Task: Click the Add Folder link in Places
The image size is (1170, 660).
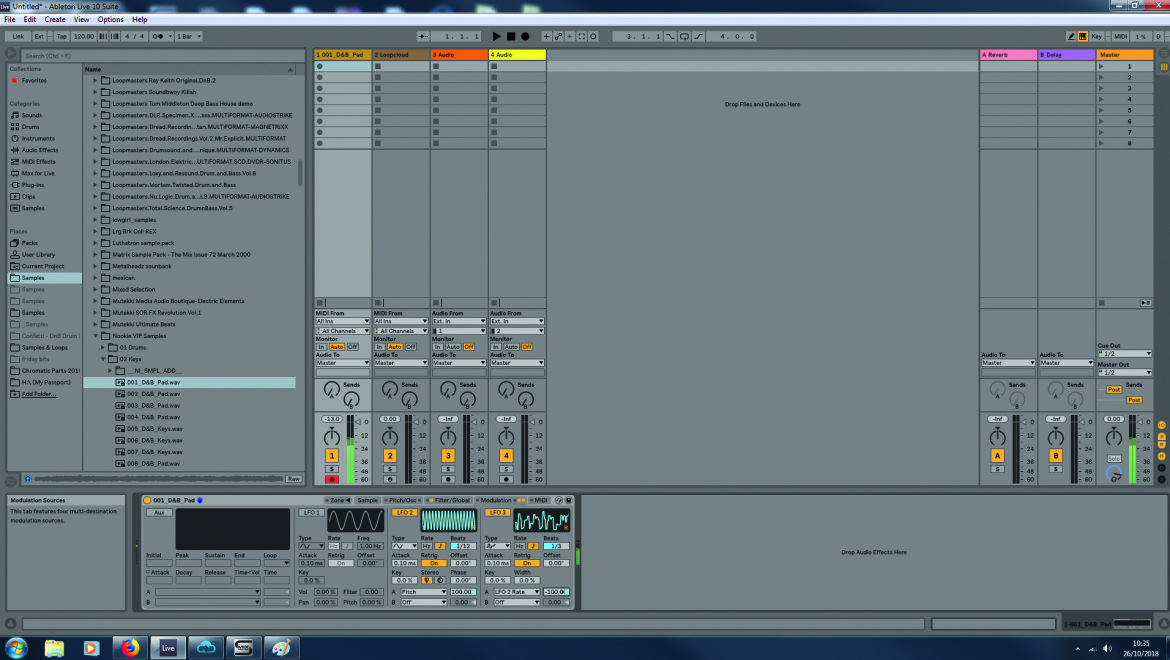Action: [x=39, y=394]
